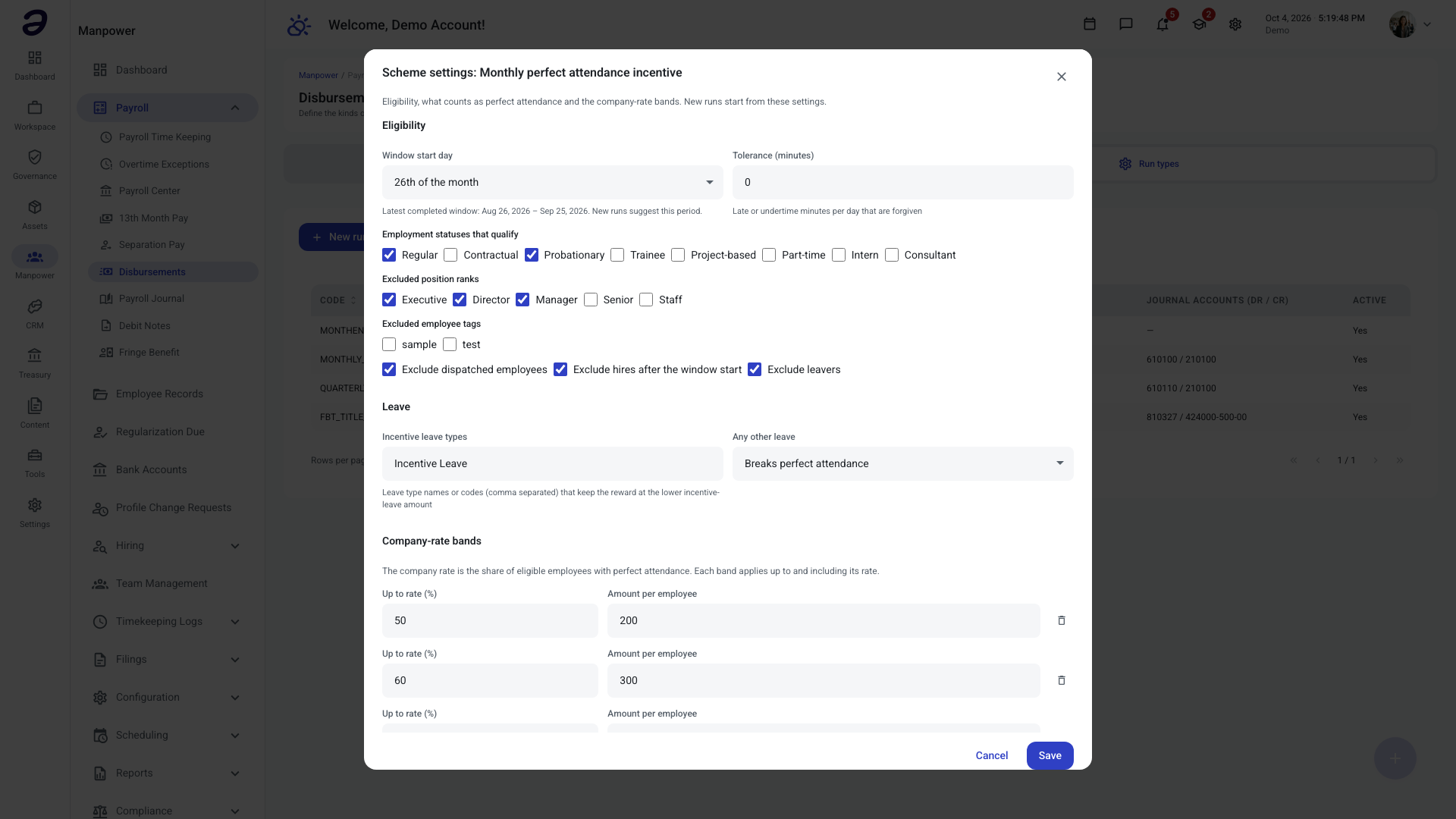Open Content in the left rail
This screenshot has width=1456, height=819.
35,413
